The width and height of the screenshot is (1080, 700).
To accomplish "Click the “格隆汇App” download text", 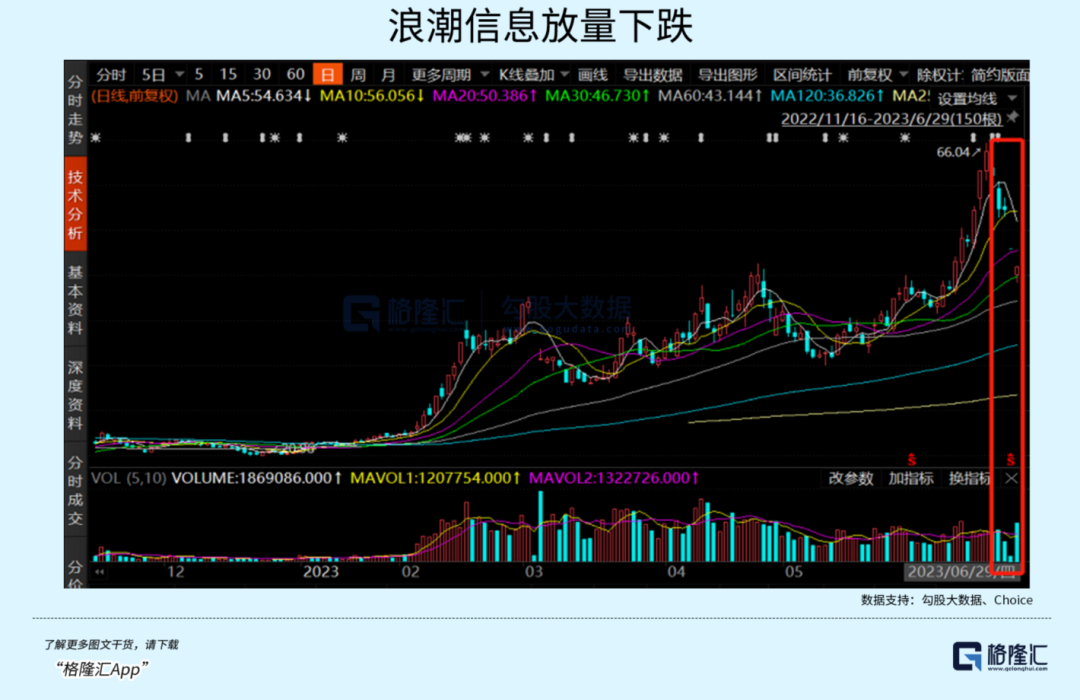I will pos(102,669).
